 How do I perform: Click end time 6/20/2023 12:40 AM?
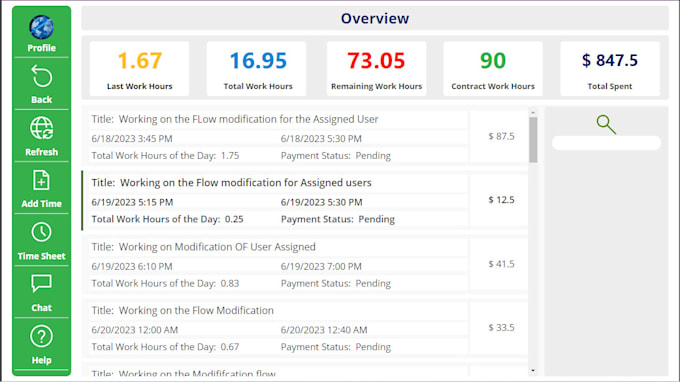click(324, 330)
